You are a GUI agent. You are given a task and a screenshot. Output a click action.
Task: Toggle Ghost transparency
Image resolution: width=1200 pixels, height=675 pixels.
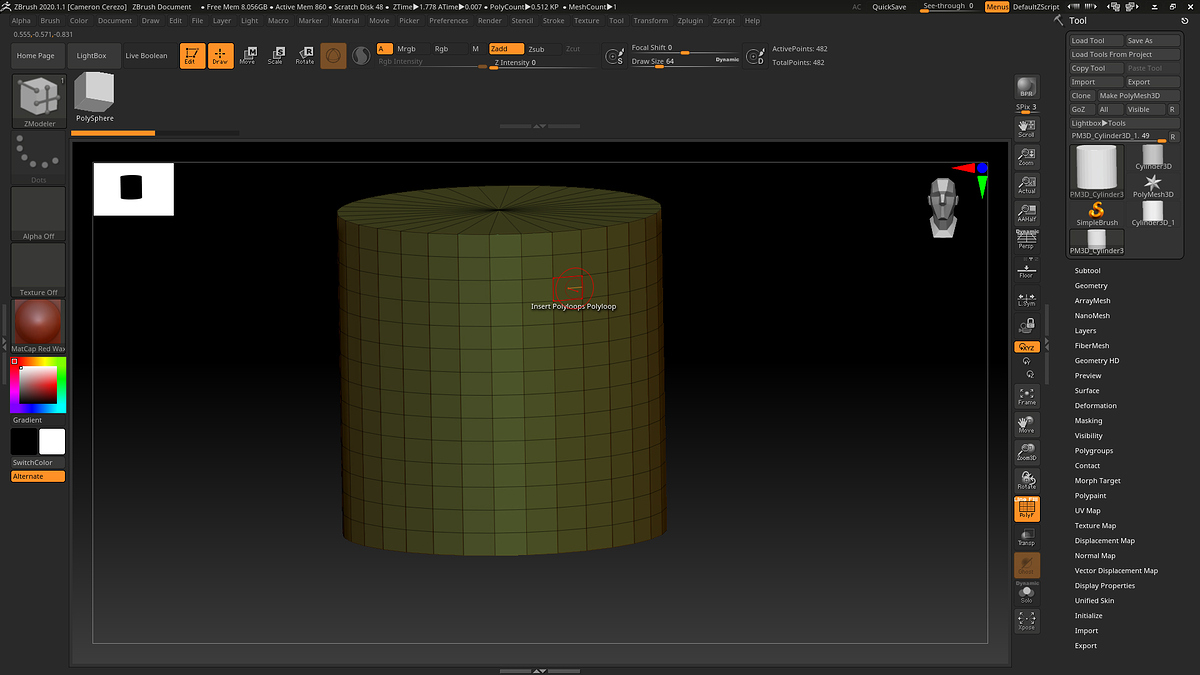click(x=1026, y=565)
